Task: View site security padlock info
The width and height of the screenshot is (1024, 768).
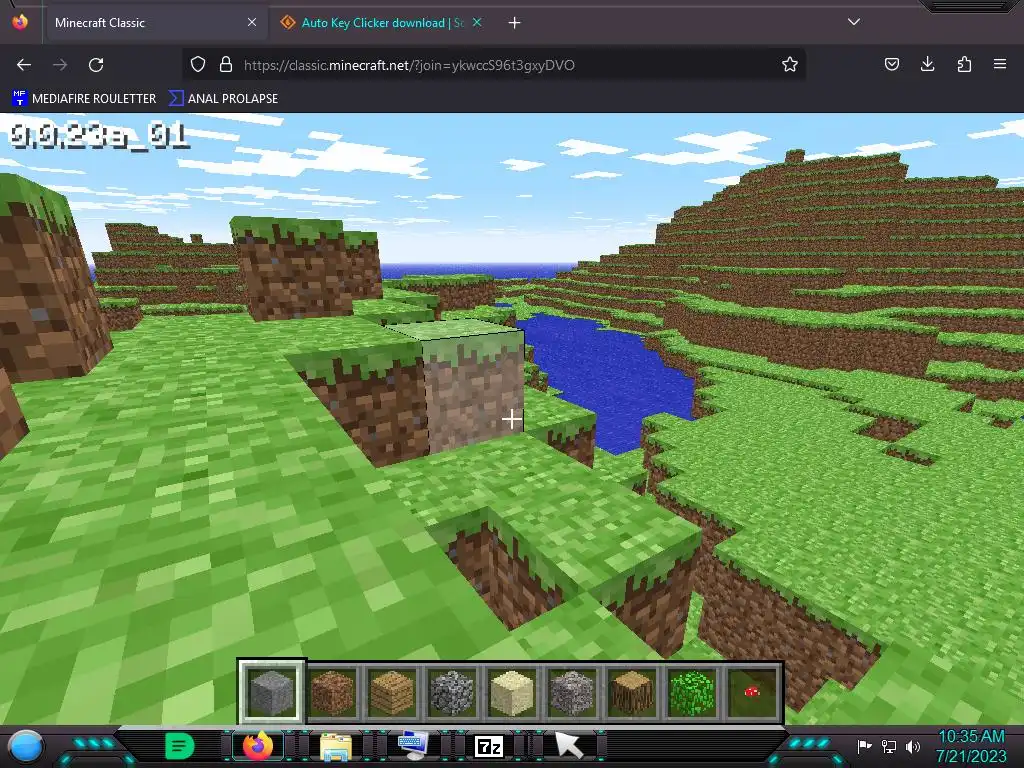Action: [226, 64]
